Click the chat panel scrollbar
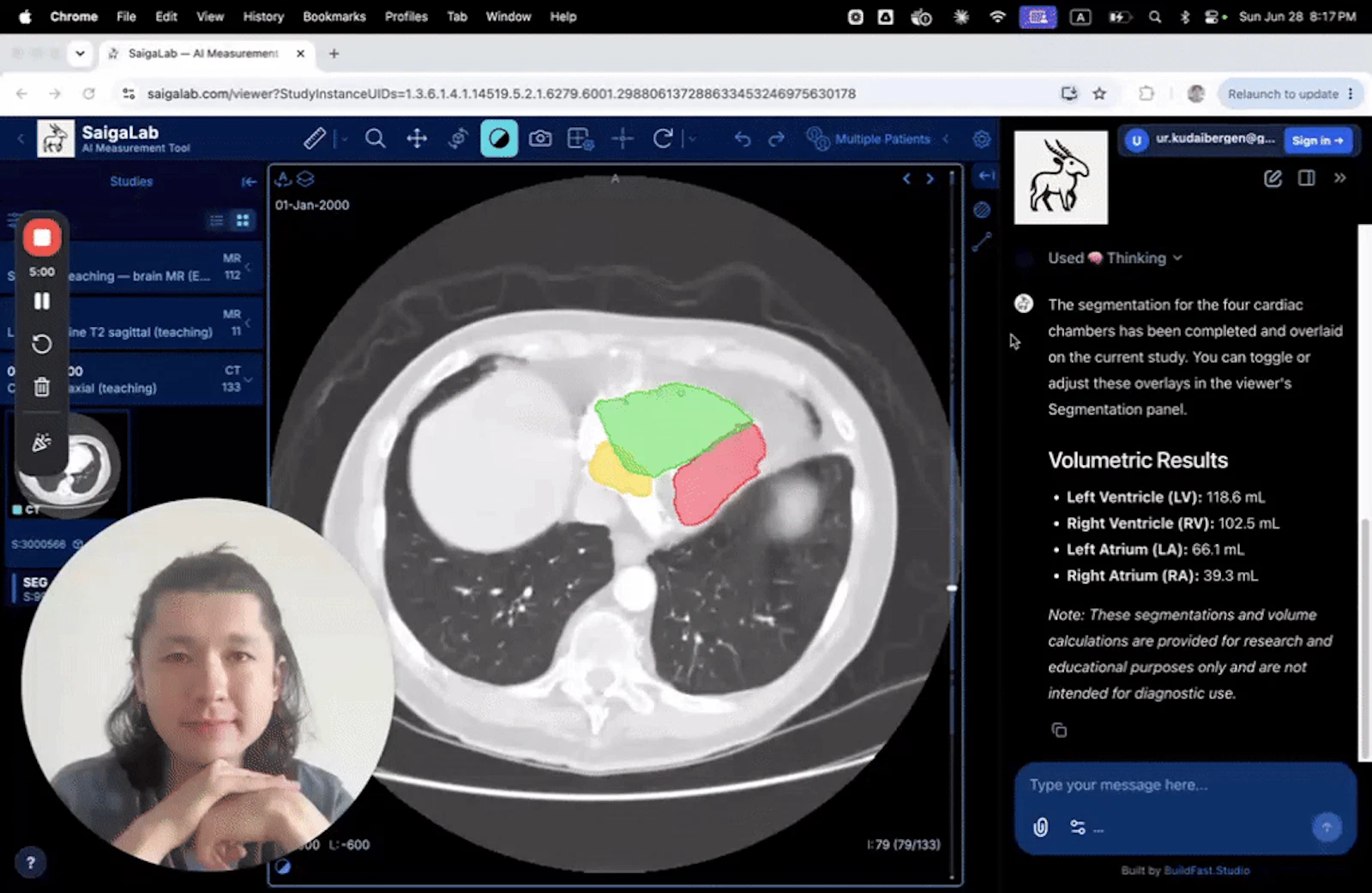1372x893 pixels. click(1365, 639)
